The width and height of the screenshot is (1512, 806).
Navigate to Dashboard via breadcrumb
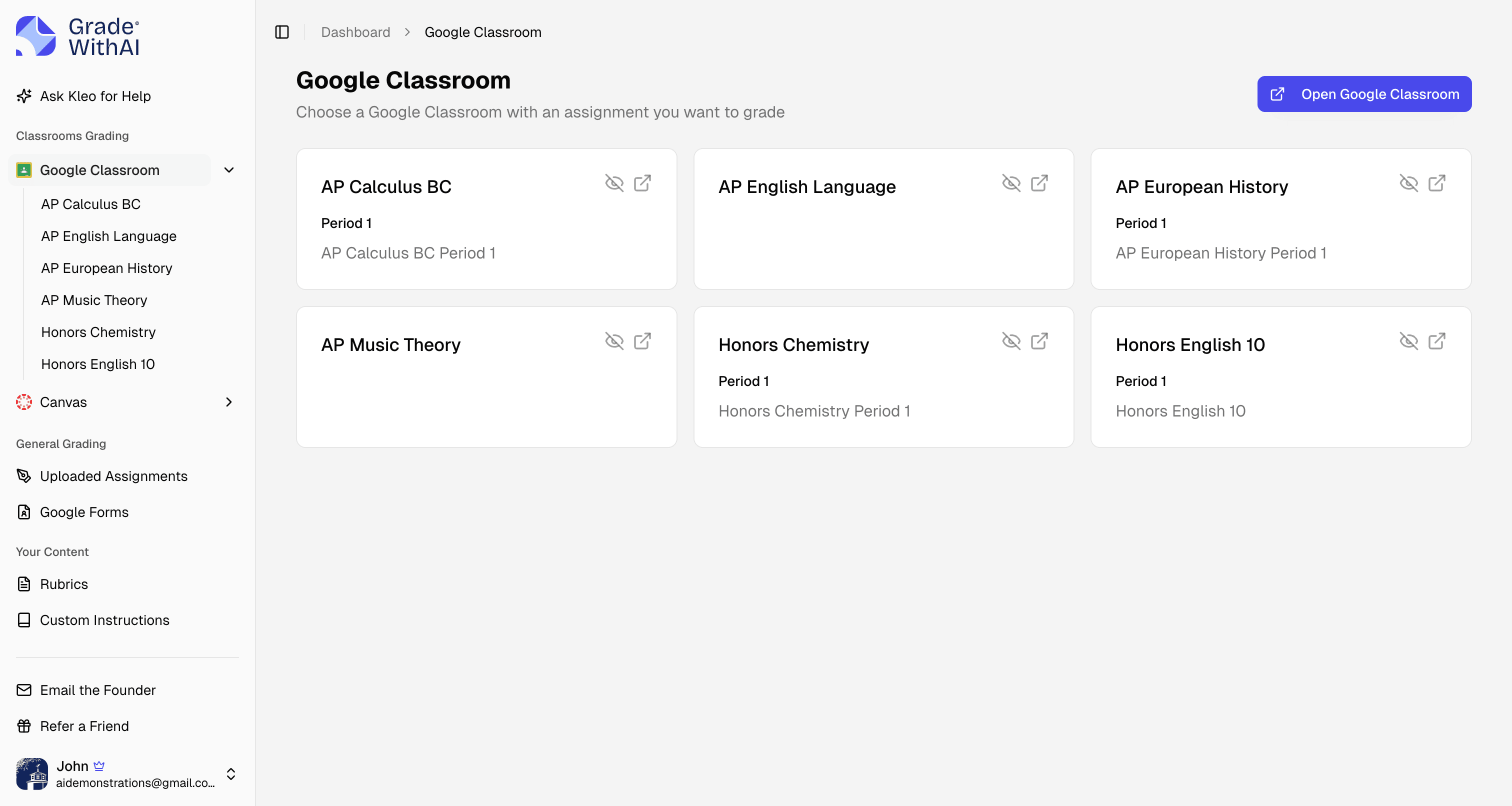click(355, 32)
